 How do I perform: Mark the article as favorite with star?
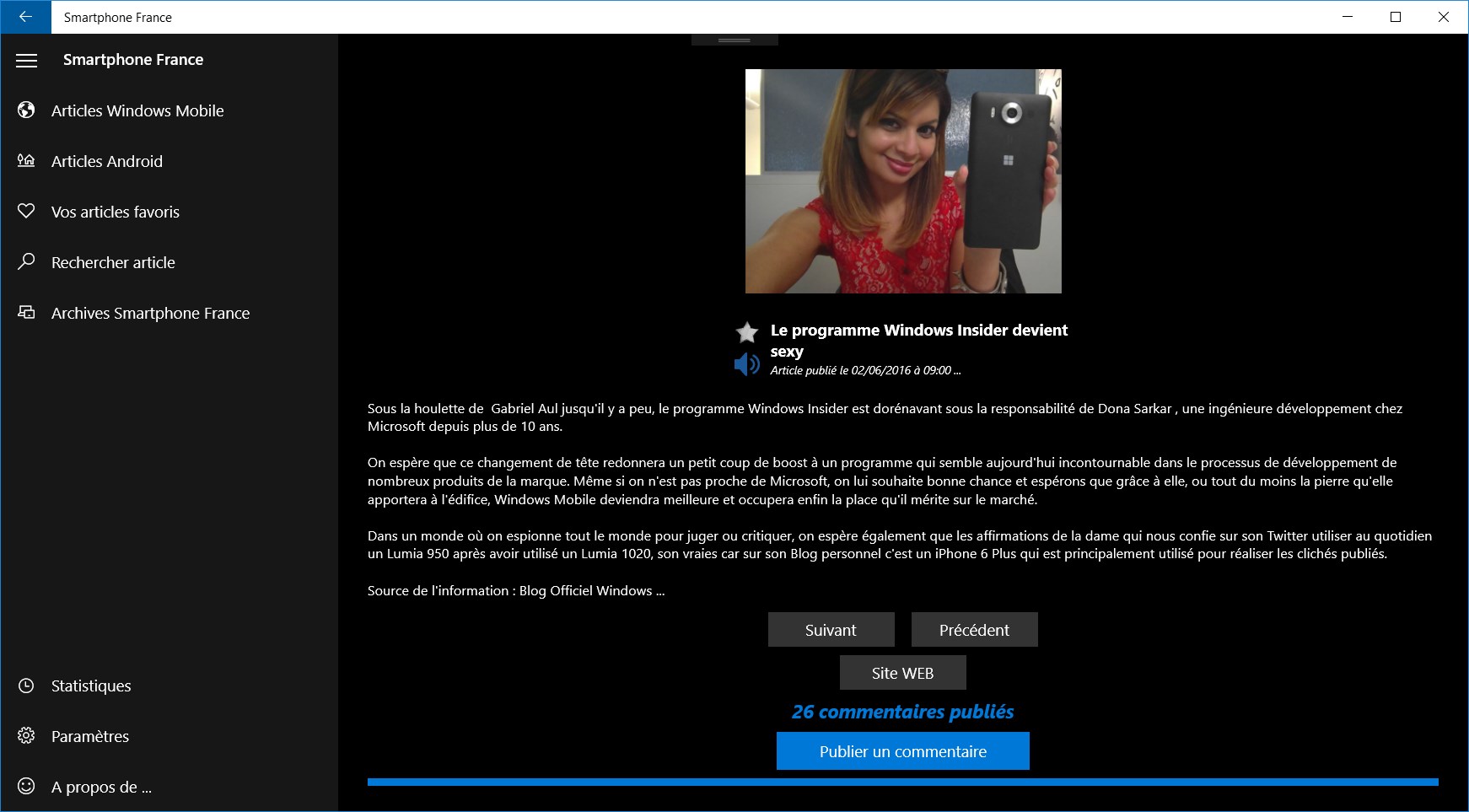pyautogui.click(x=747, y=332)
